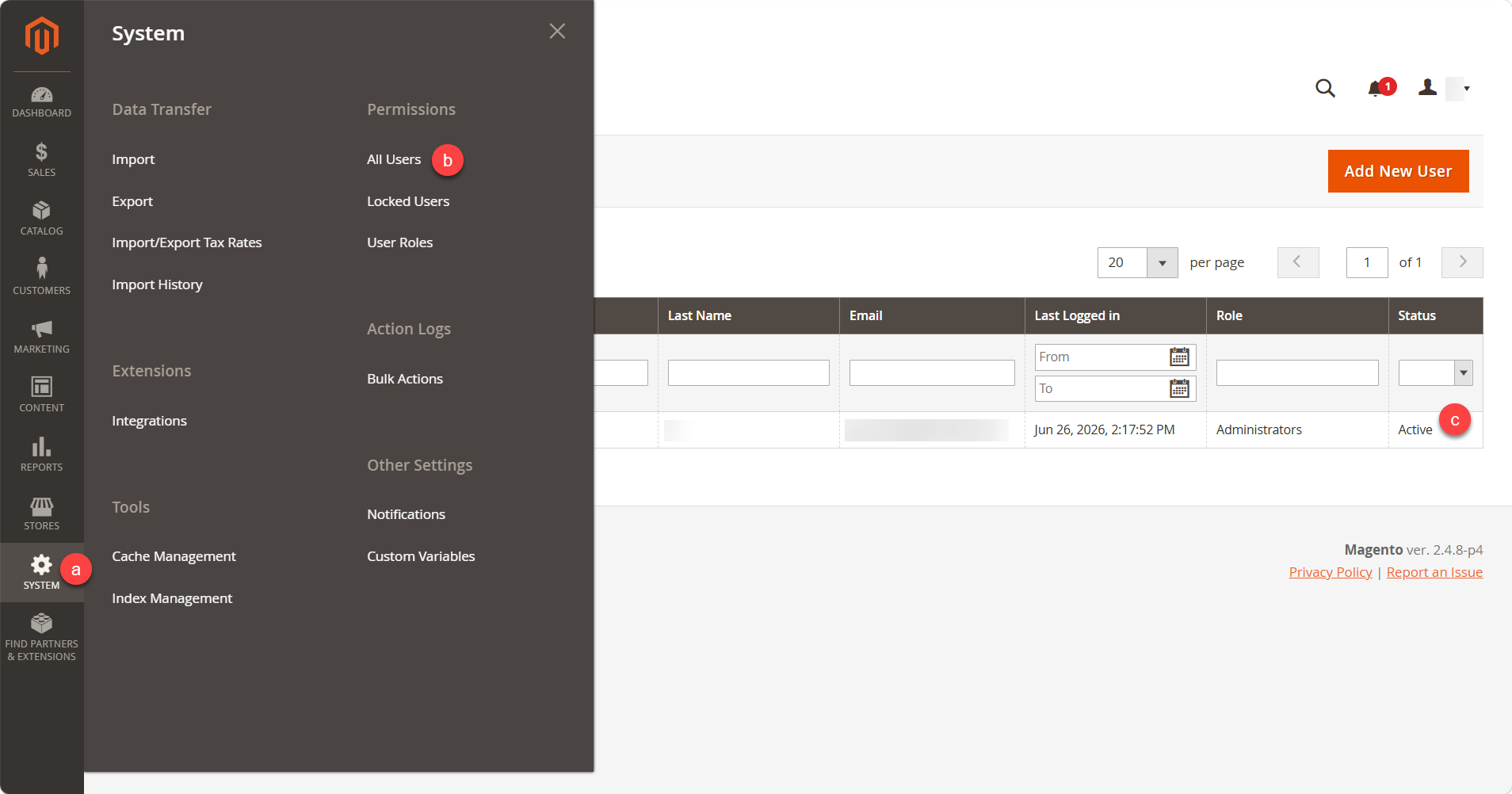The width and height of the screenshot is (1512, 794).
Task: Go to the next page arrow
Action: (1462, 262)
